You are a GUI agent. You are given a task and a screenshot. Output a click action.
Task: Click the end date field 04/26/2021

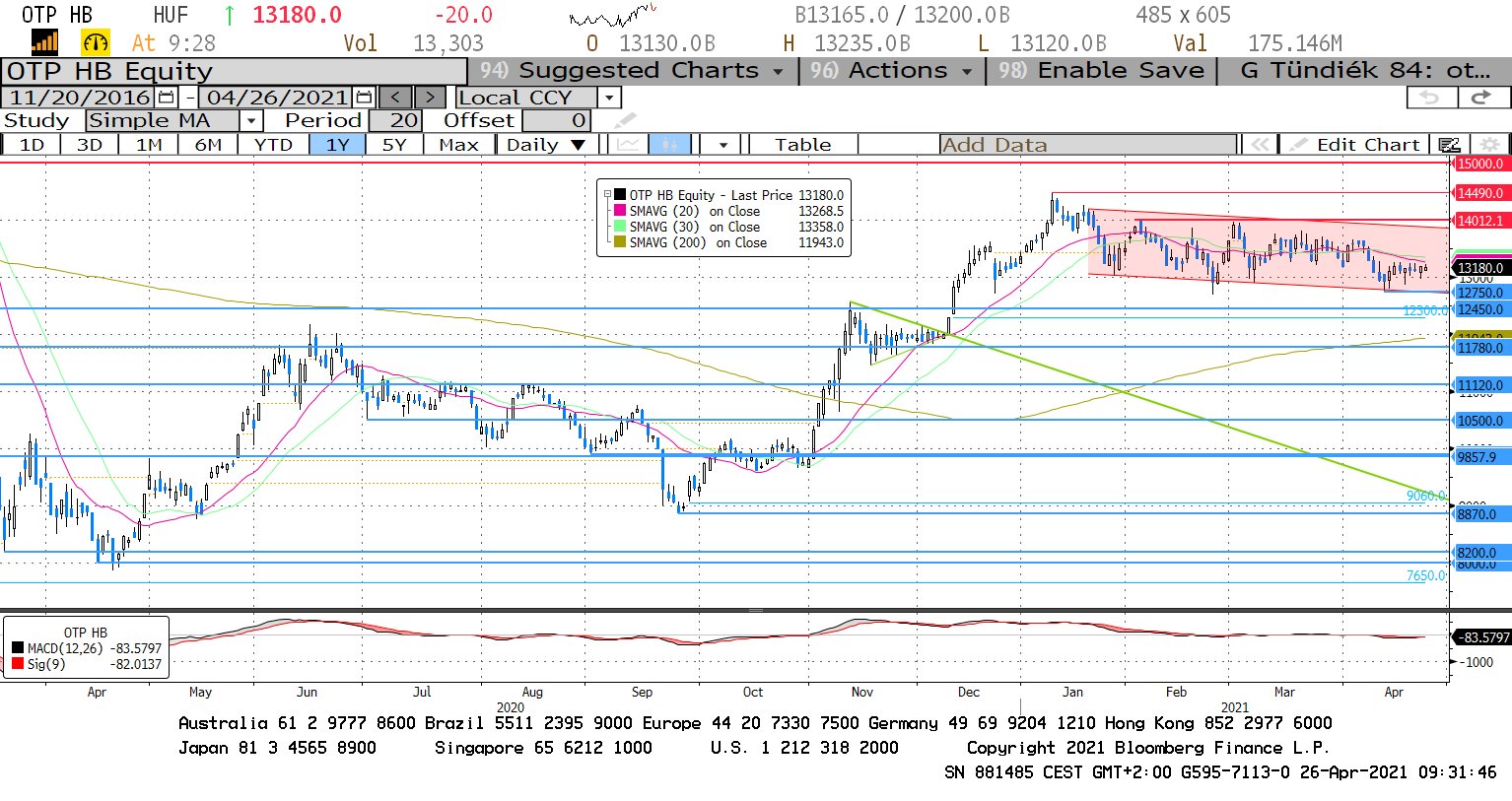(277, 98)
